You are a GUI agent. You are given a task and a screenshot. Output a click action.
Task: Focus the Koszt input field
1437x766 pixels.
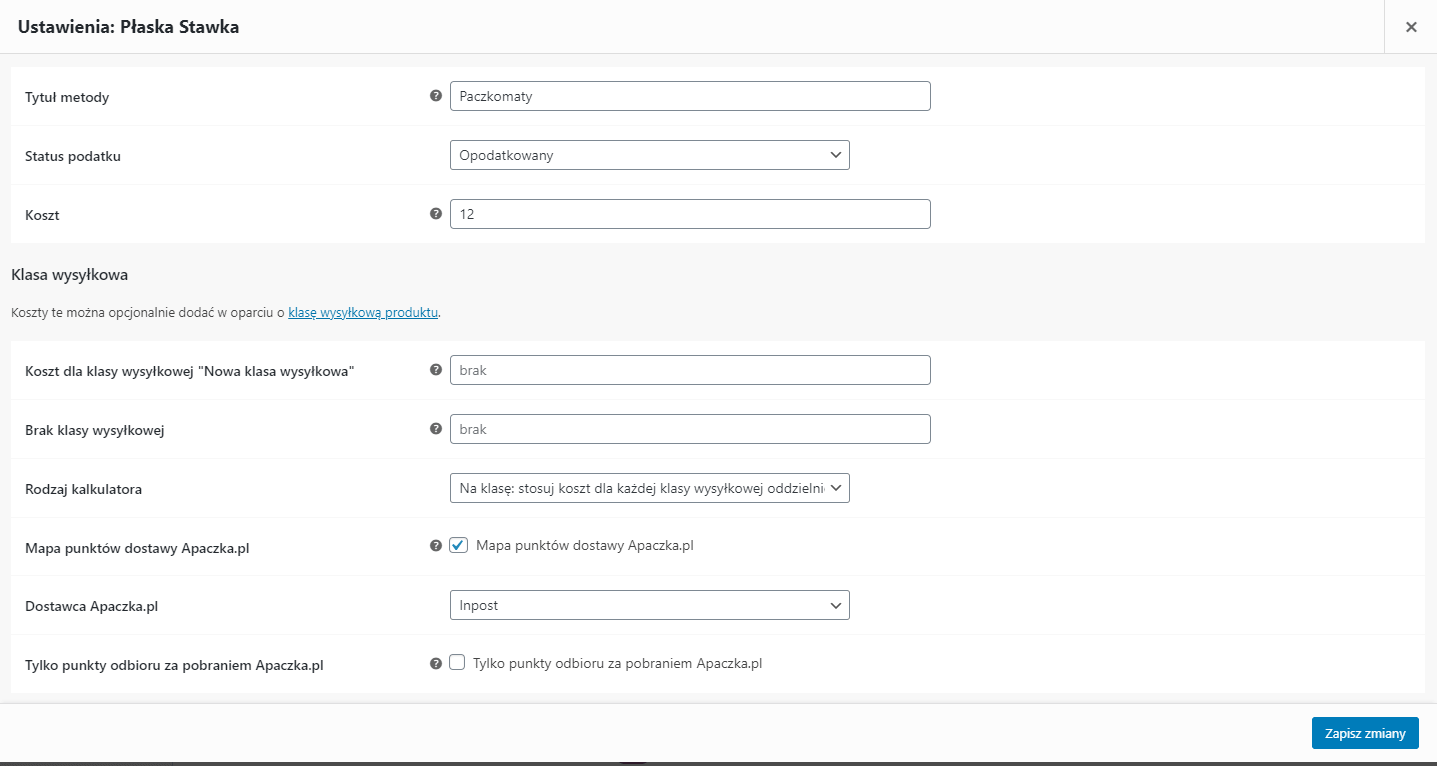coord(690,214)
